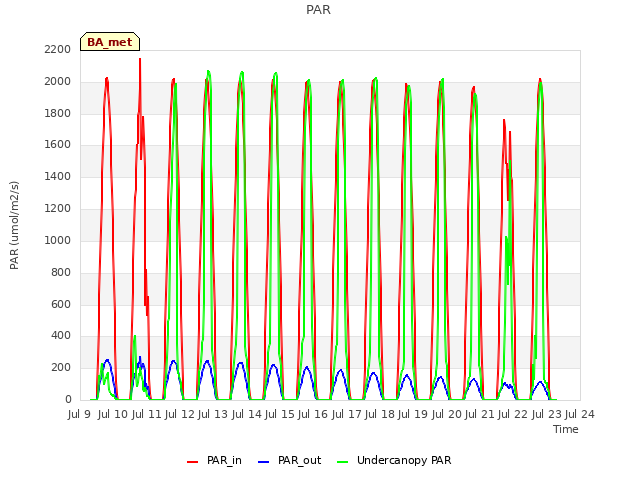This screenshot has height=480, width=640.
Task: Click the Jul 10 x-axis tick label
Action: [x=112, y=414]
